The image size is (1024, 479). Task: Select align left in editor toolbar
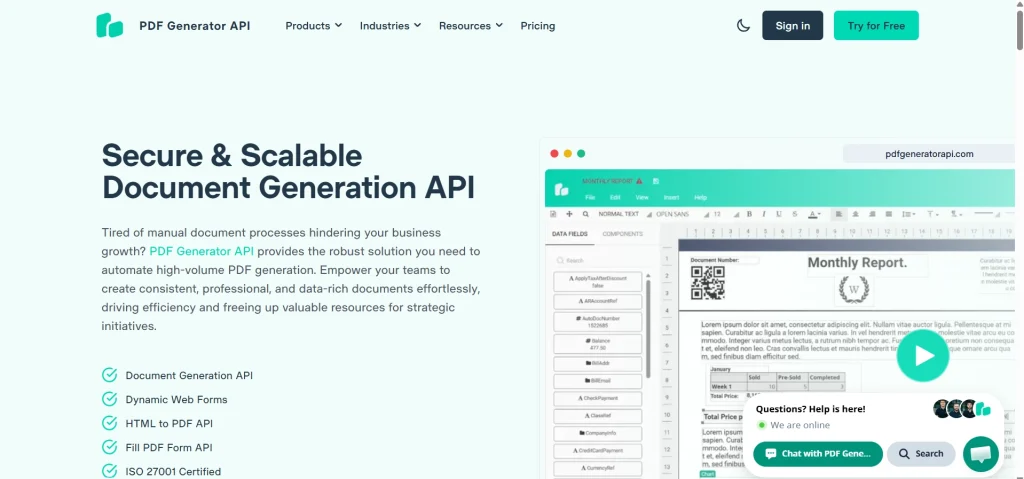pyautogui.click(x=839, y=214)
